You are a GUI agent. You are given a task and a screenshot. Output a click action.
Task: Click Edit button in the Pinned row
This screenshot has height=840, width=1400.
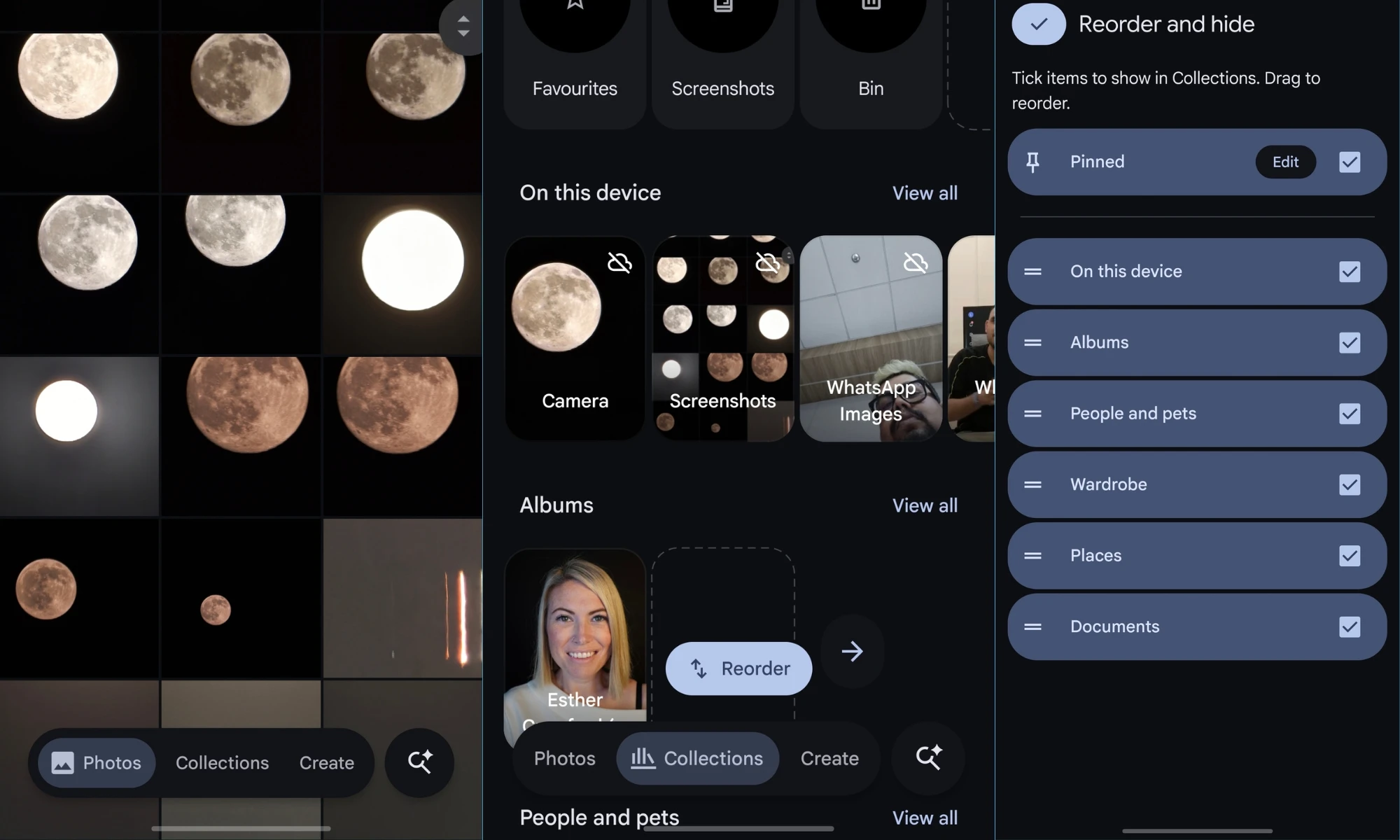(x=1285, y=162)
